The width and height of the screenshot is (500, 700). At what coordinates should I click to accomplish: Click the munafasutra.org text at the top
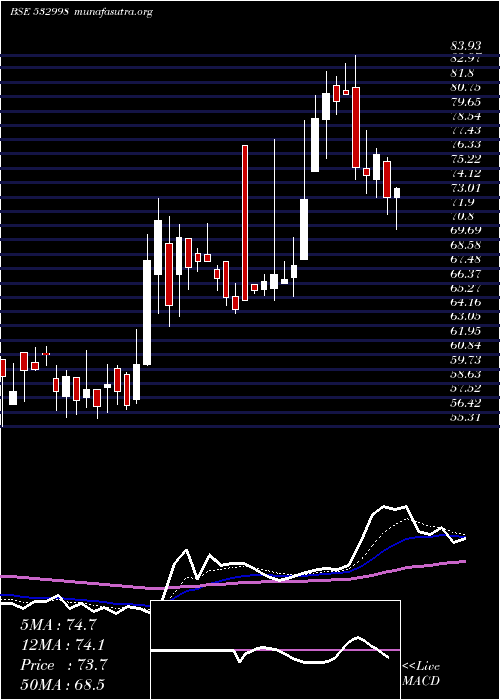click(x=112, y=12)
